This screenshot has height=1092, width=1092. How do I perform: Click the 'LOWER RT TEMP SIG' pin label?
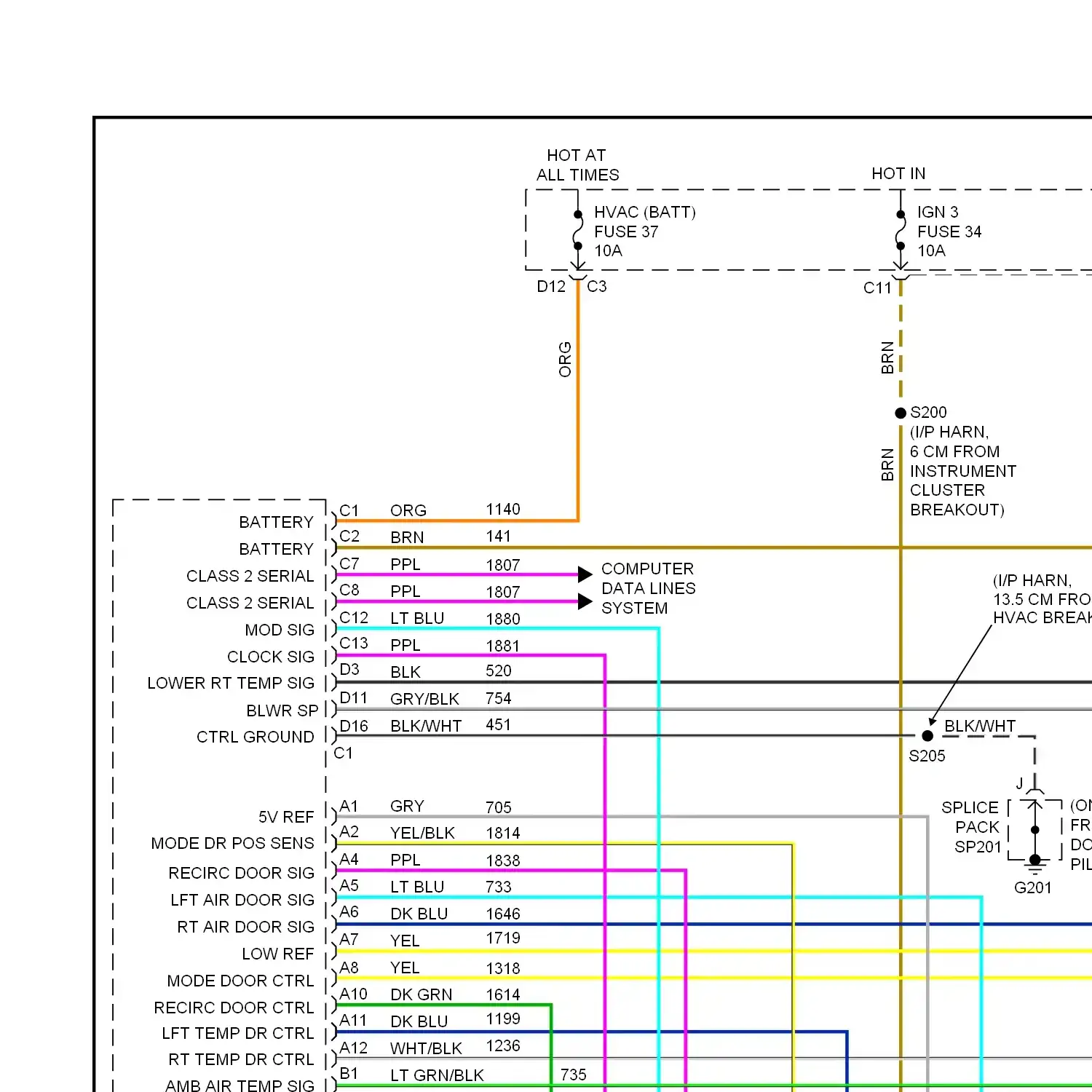231,684
